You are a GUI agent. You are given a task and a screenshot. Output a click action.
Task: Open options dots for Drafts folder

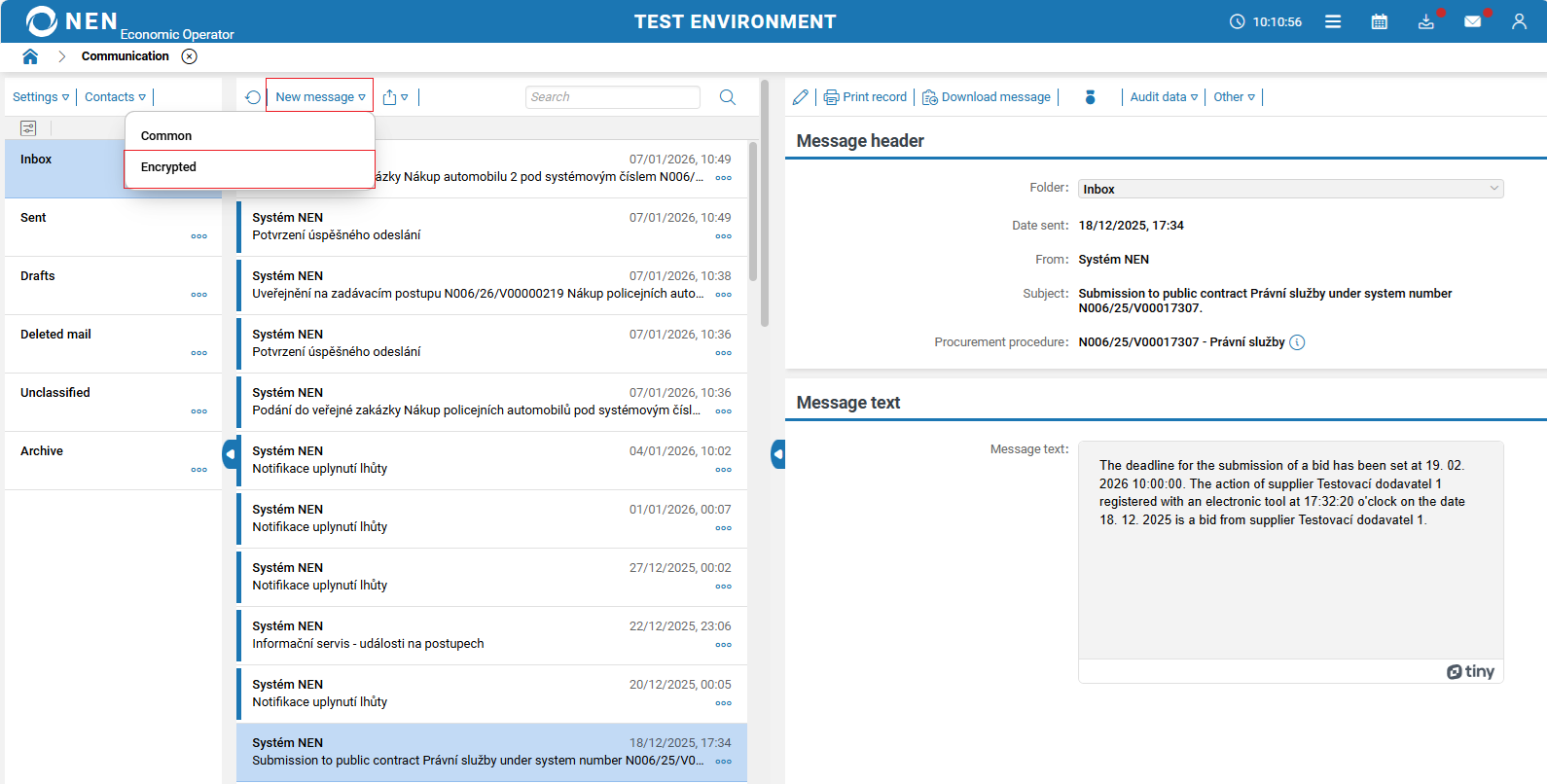click(x=199, y=295)
